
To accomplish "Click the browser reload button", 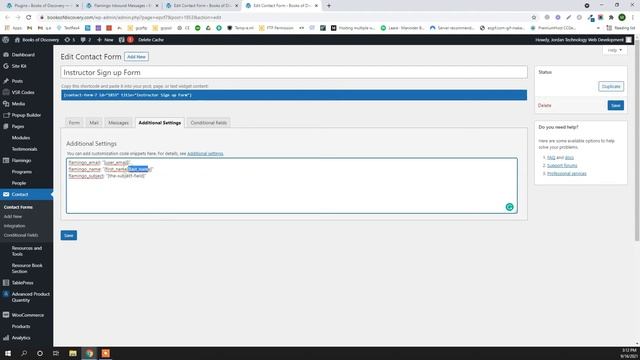I will point(29,18).
